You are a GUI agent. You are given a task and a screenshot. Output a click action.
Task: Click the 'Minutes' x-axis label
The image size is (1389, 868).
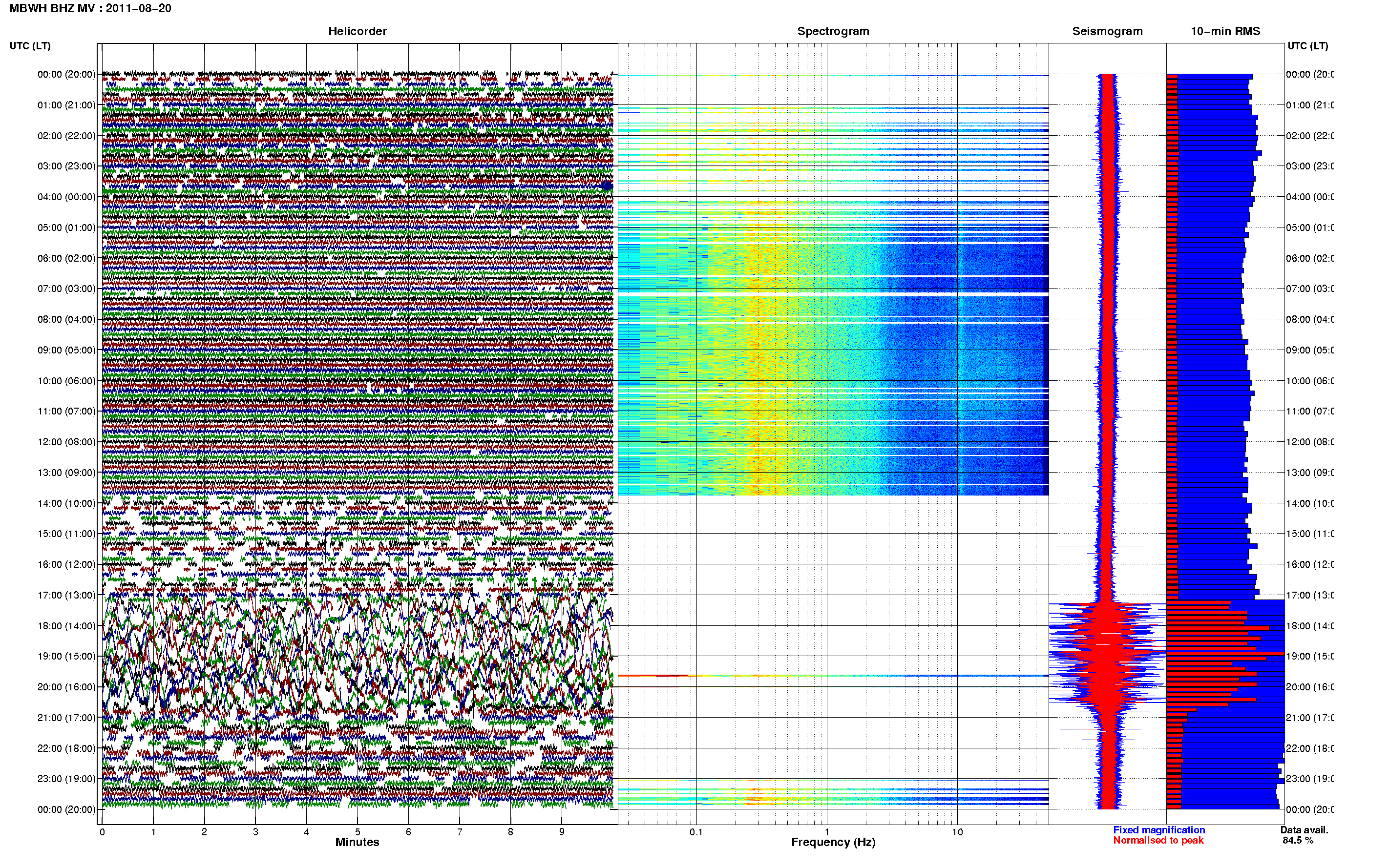(x=357, y=842)
